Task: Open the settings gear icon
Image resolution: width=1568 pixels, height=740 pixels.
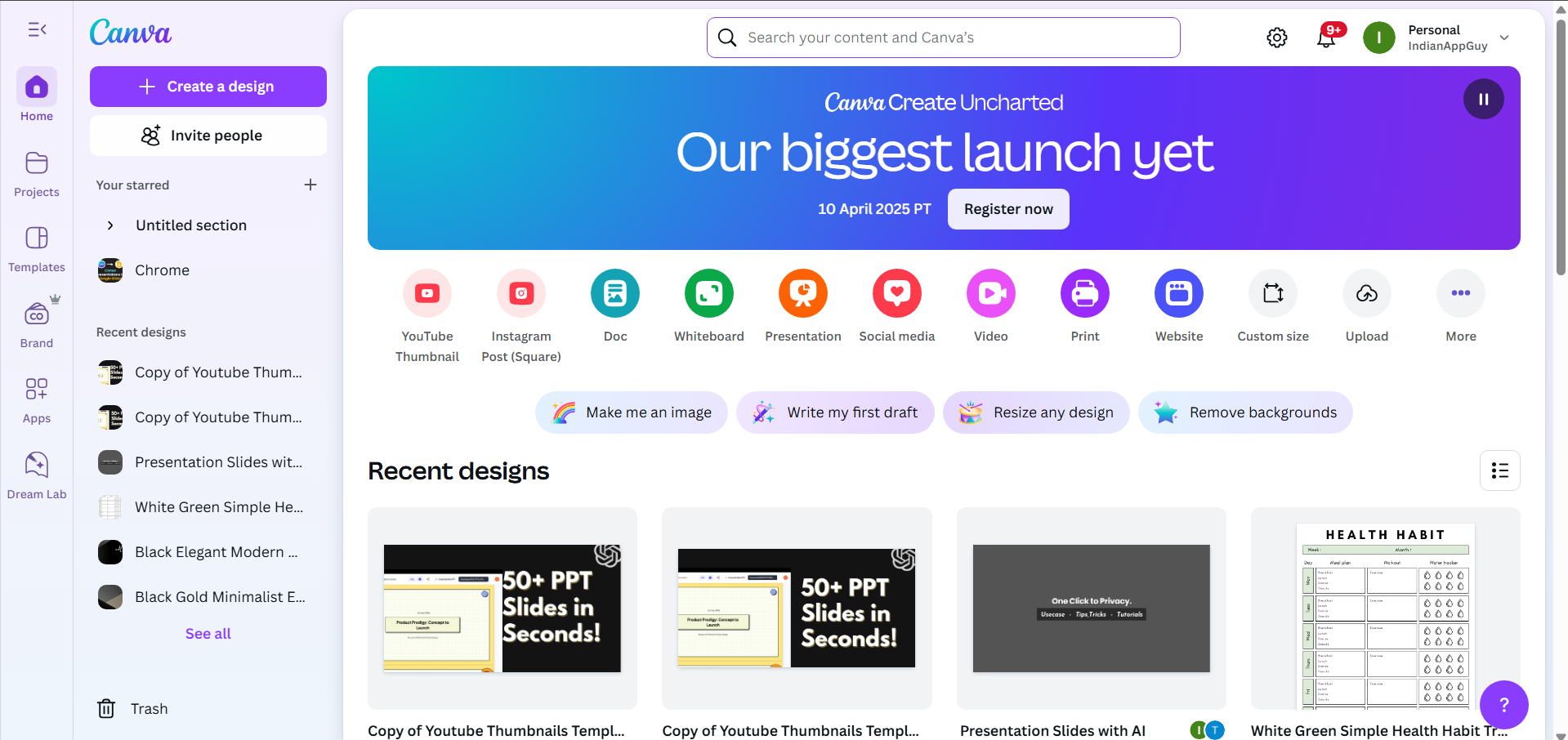Action: click(x=1277, y=38)
